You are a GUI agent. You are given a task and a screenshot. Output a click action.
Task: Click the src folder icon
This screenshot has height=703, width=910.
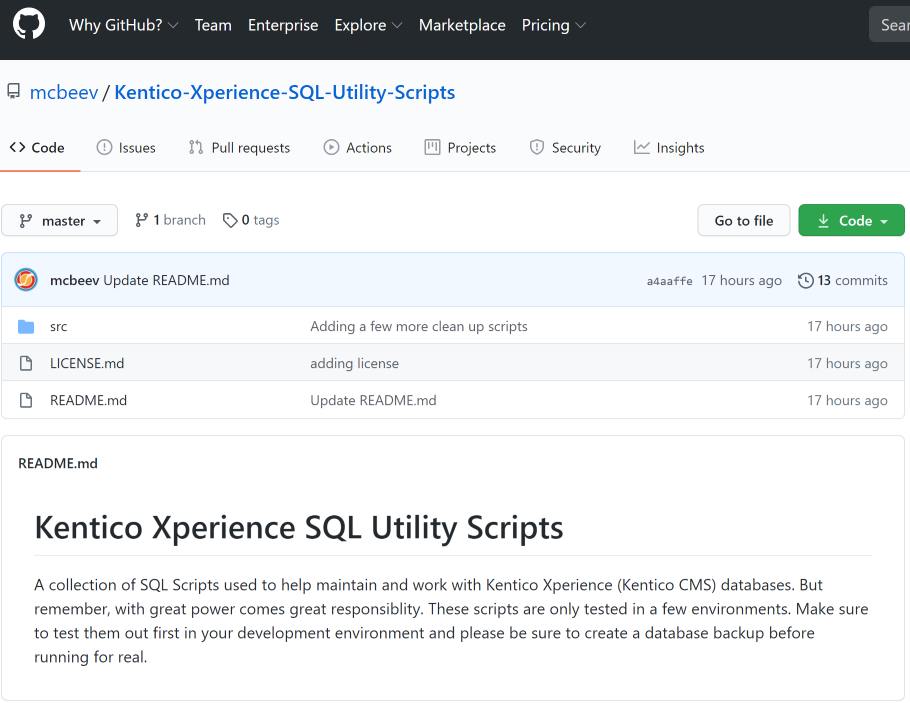coord(26,326)
